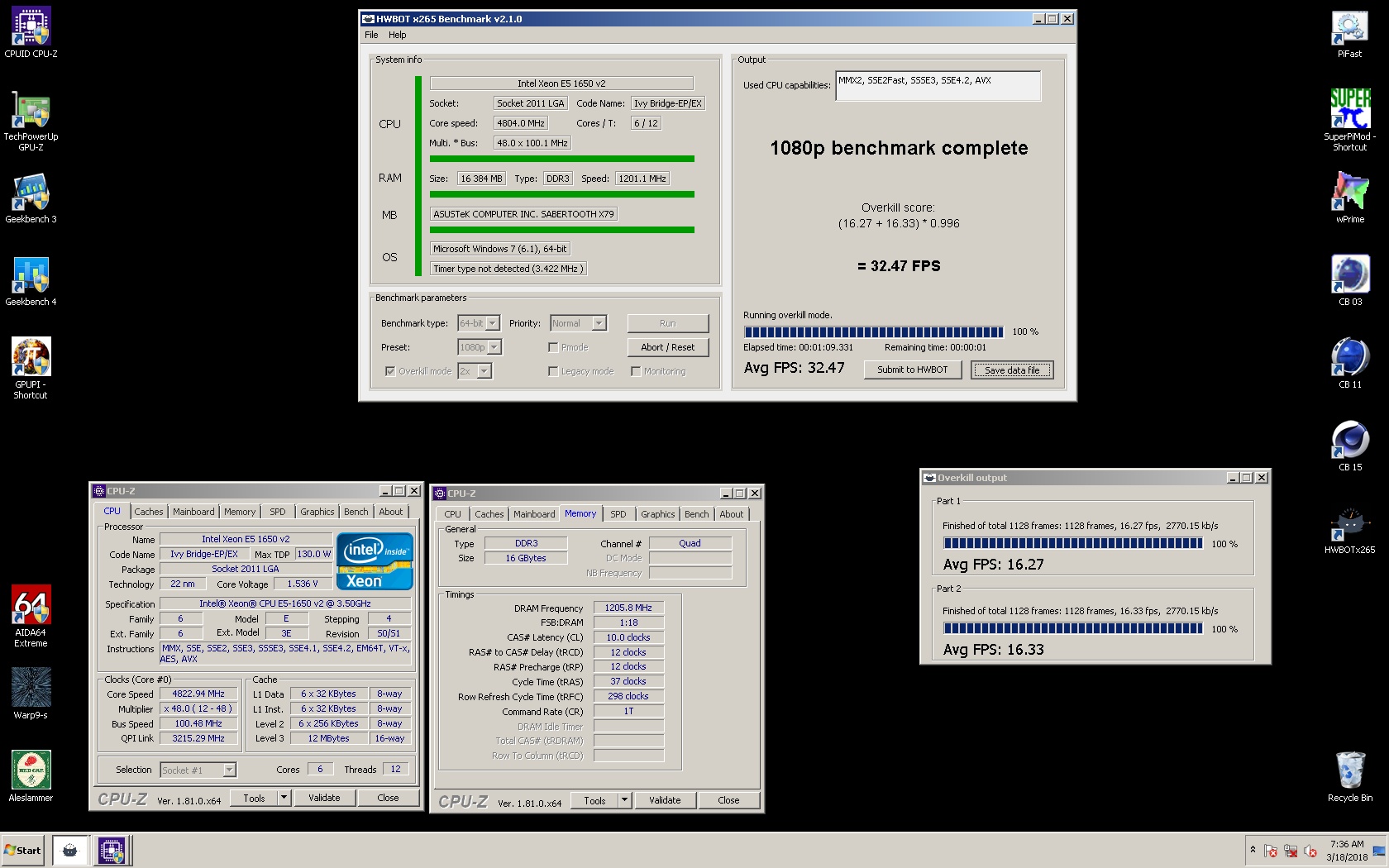Click the Validate button in Memory CPU-Z
Viewport: 1389px width, 868px height.
(665, 800)
